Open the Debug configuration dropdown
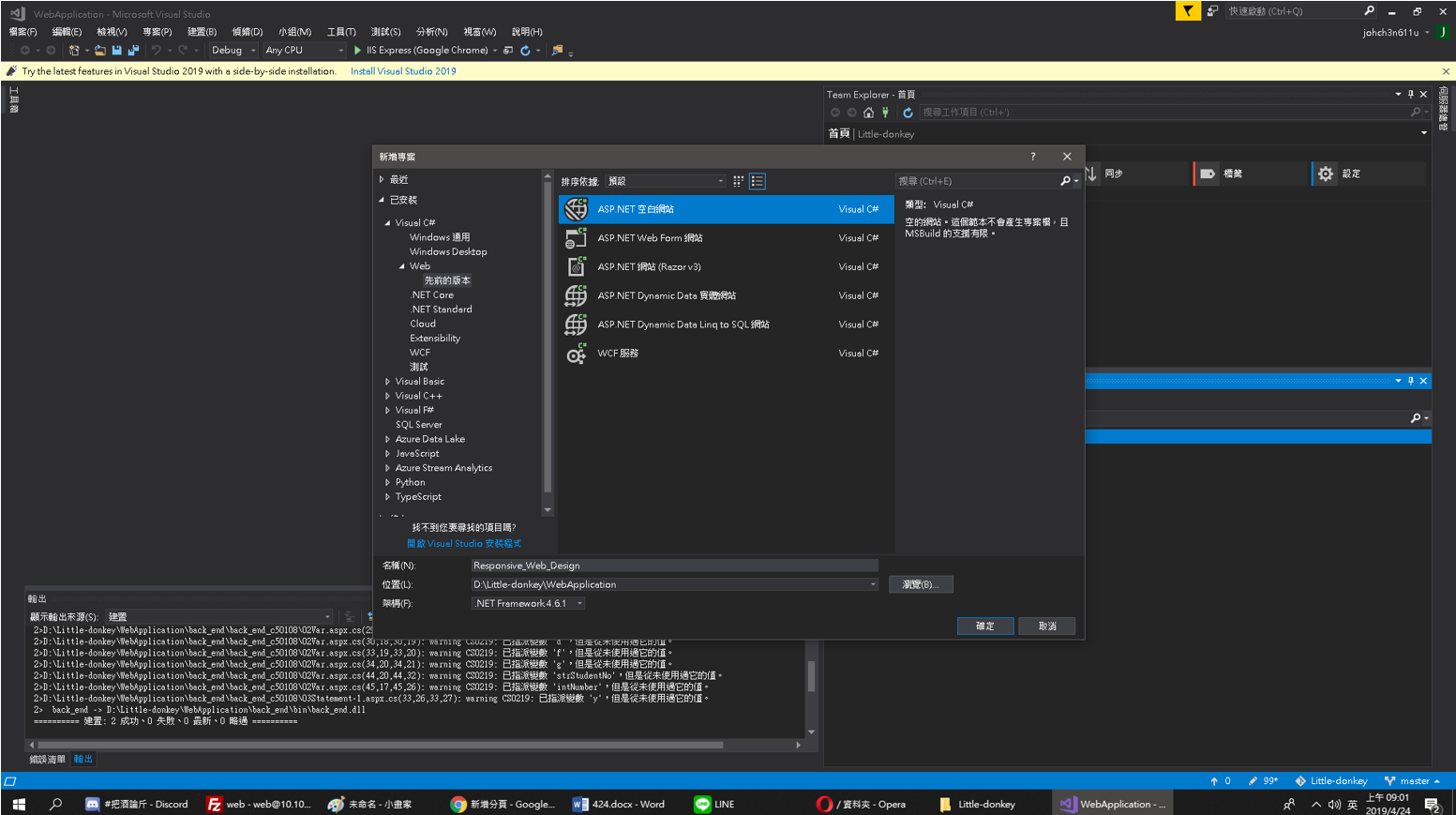The width and height of the screenshot is (1456, 815). tap(233, 51)
